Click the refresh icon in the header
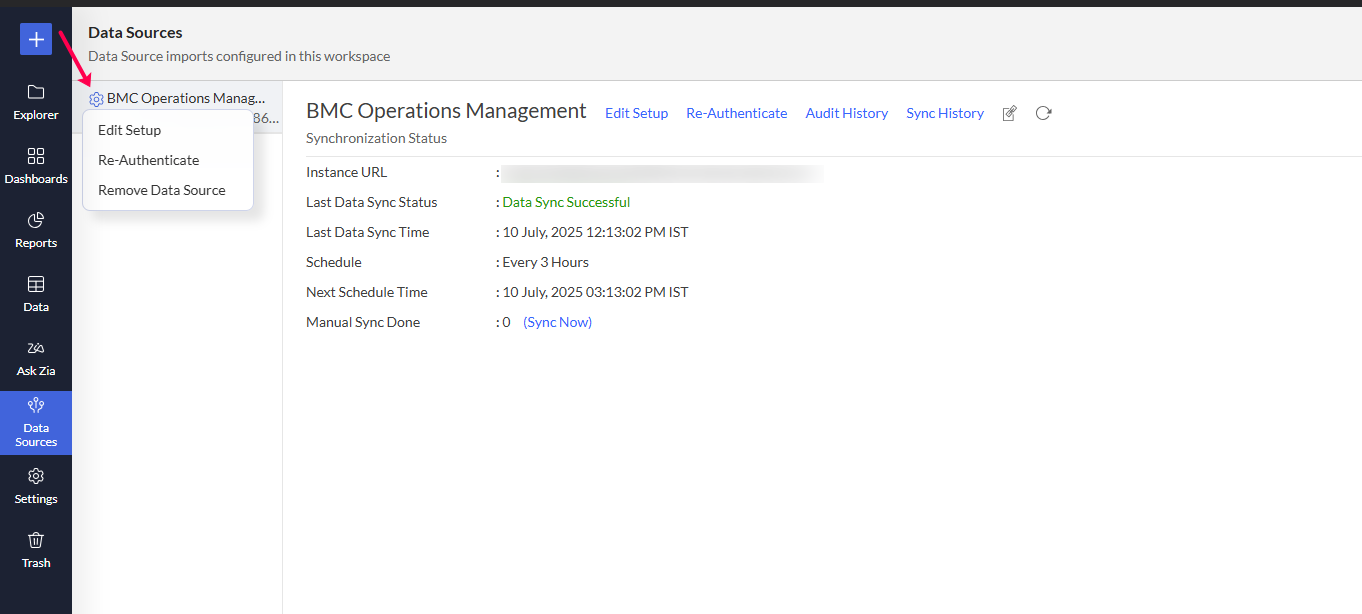This screenshot has height=614, width=1362. [1043, 113]
